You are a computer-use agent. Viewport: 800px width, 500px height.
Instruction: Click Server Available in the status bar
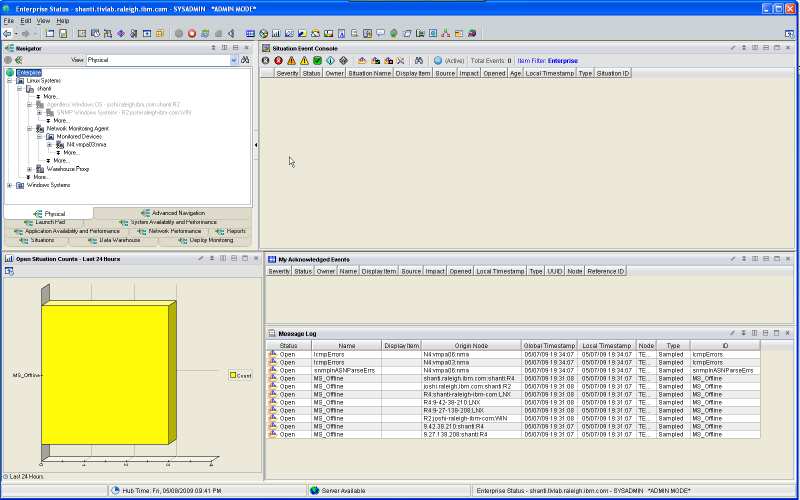point(343,491)
